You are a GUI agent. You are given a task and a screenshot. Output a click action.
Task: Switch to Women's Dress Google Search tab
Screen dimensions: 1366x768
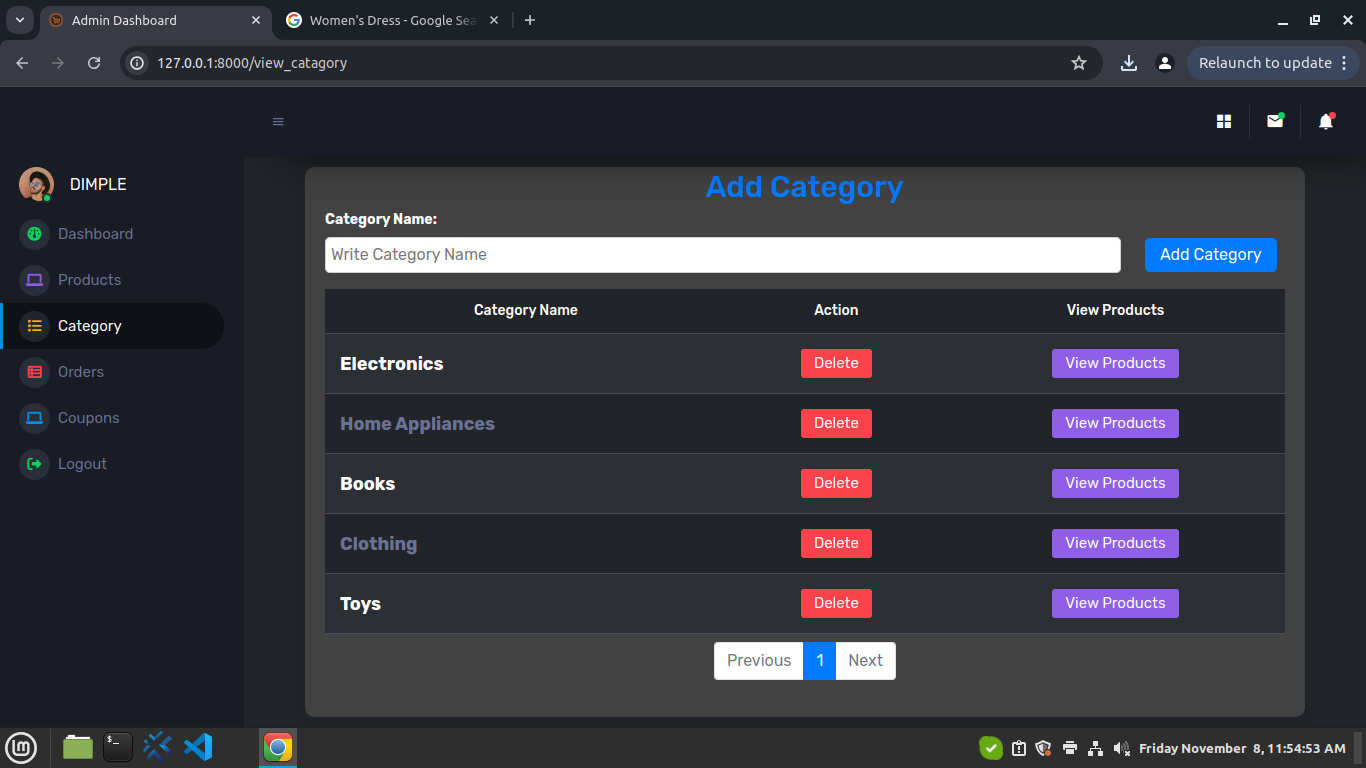(x=392, y=20)
